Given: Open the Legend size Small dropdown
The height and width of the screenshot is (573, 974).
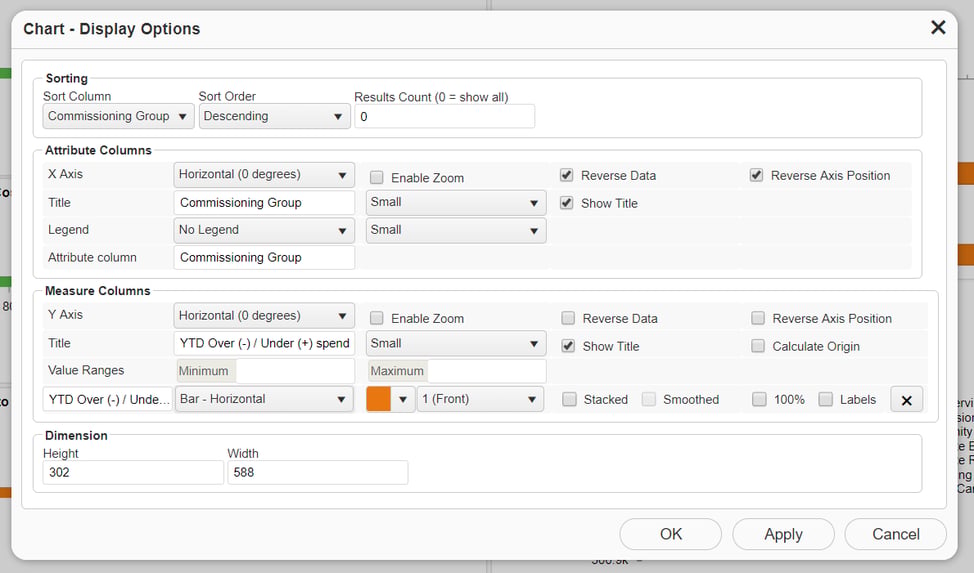Looking at the screenshot, I should pos(456,230).
